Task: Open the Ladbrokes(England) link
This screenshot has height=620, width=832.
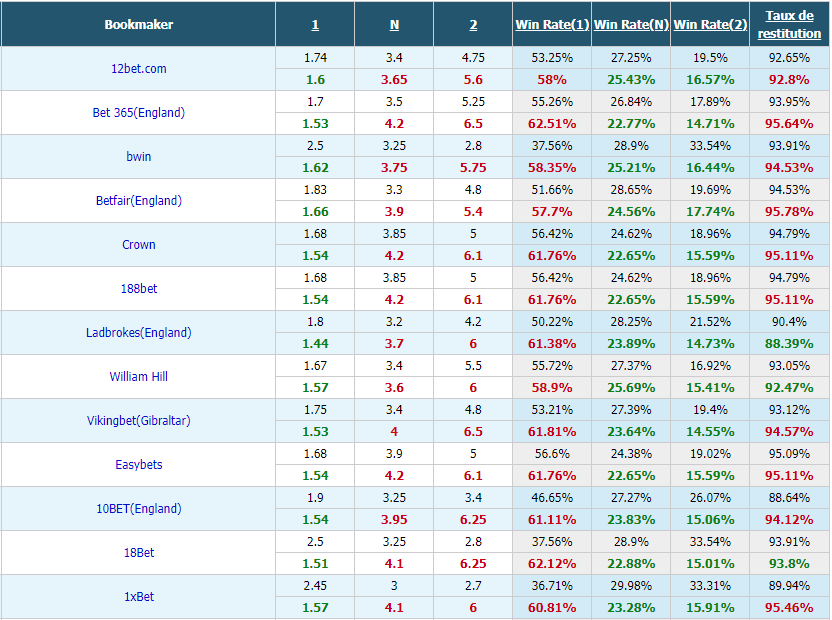Action: click(x=138, y=333)
